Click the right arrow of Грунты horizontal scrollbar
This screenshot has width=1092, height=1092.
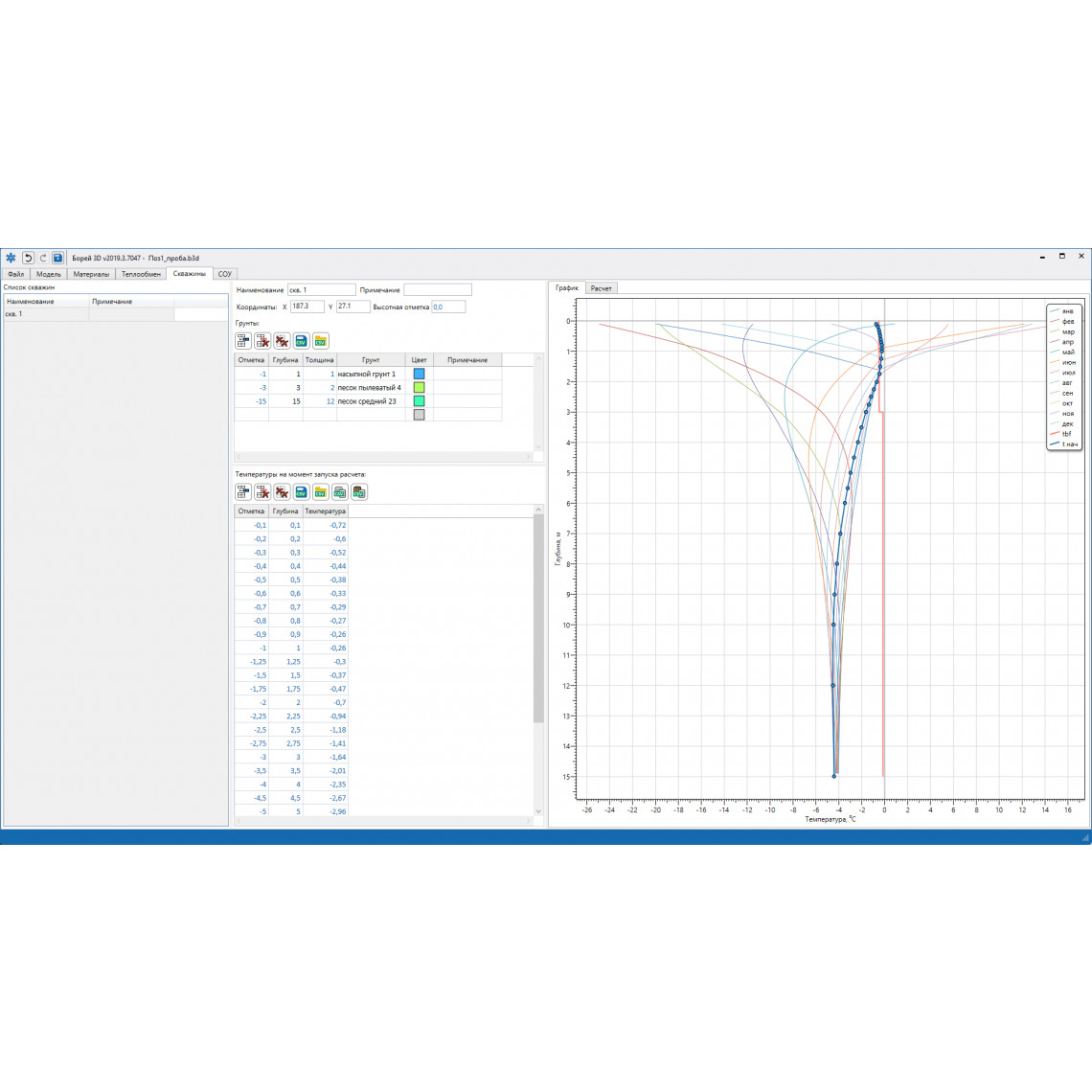point(530,457)
